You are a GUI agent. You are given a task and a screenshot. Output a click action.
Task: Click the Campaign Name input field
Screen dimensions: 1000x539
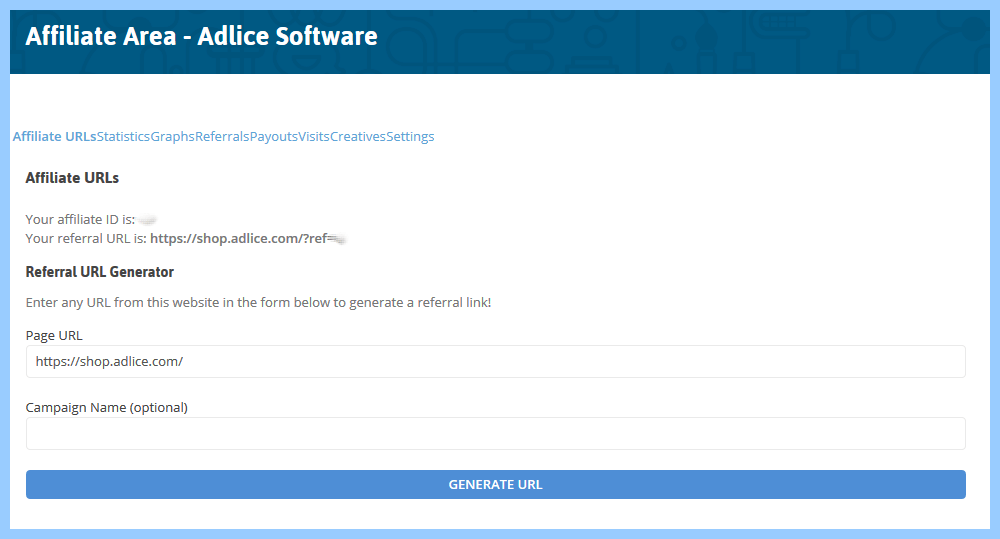[x=495, y=434]
